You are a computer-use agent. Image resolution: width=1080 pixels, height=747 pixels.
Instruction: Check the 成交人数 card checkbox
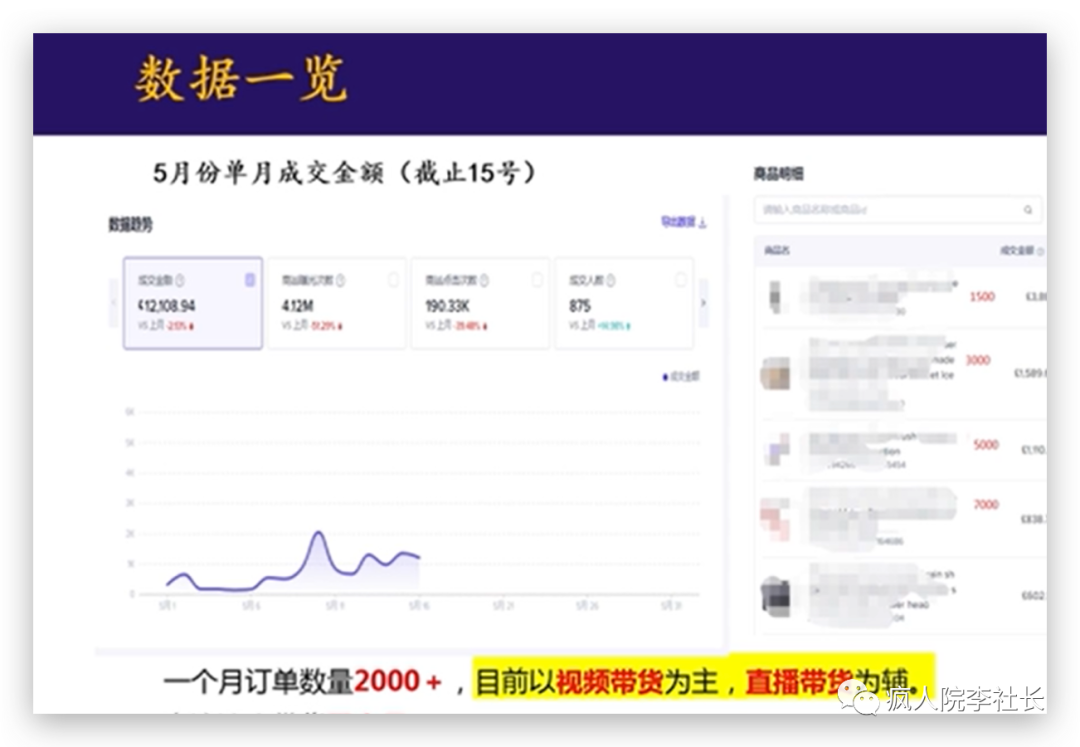[x=681, y=281]
